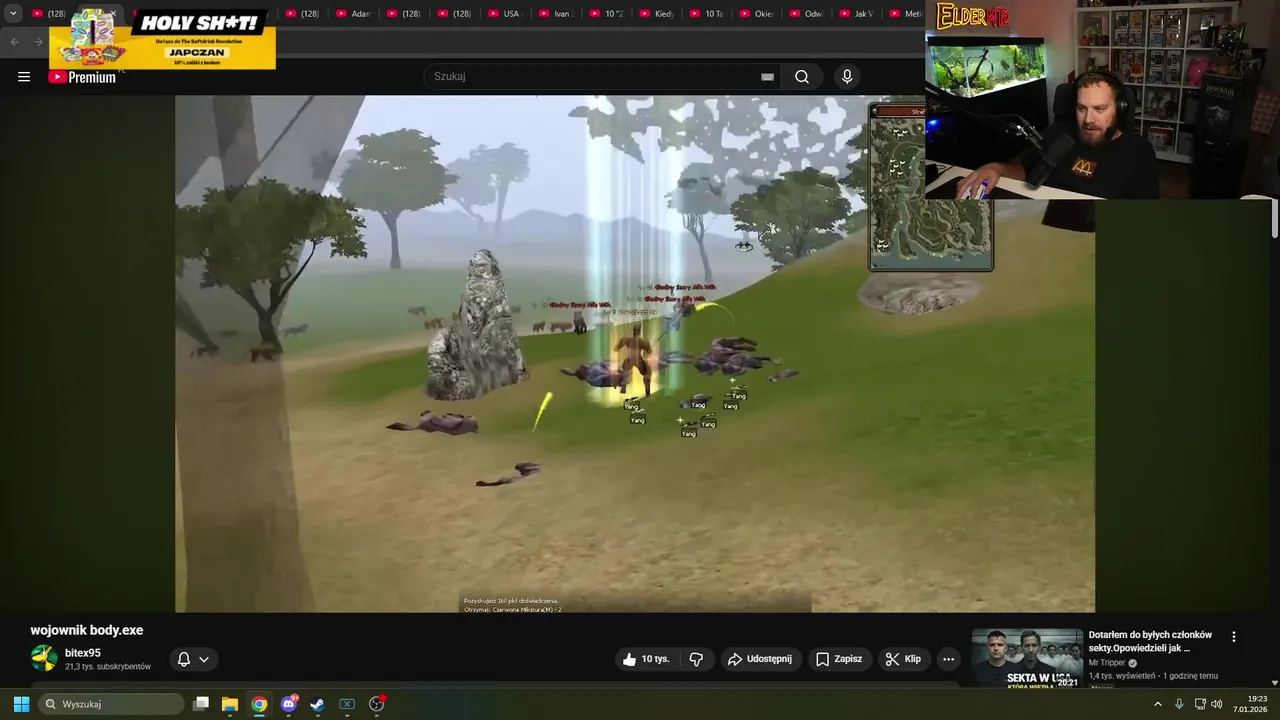Open options menu for the recommended video
1280x720 pixels.
pyautogui.click(x=1233, y=637)
